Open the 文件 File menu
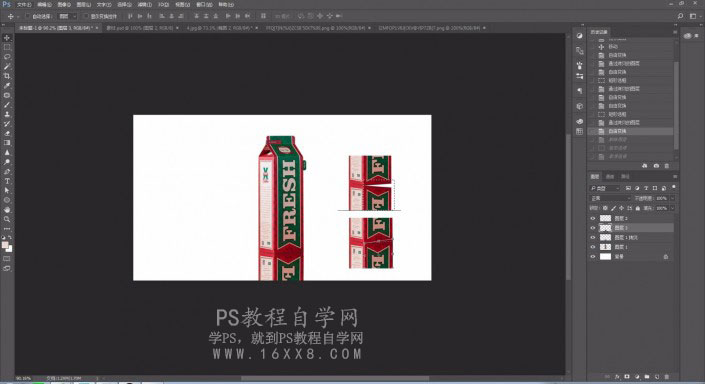 (24, 4)
